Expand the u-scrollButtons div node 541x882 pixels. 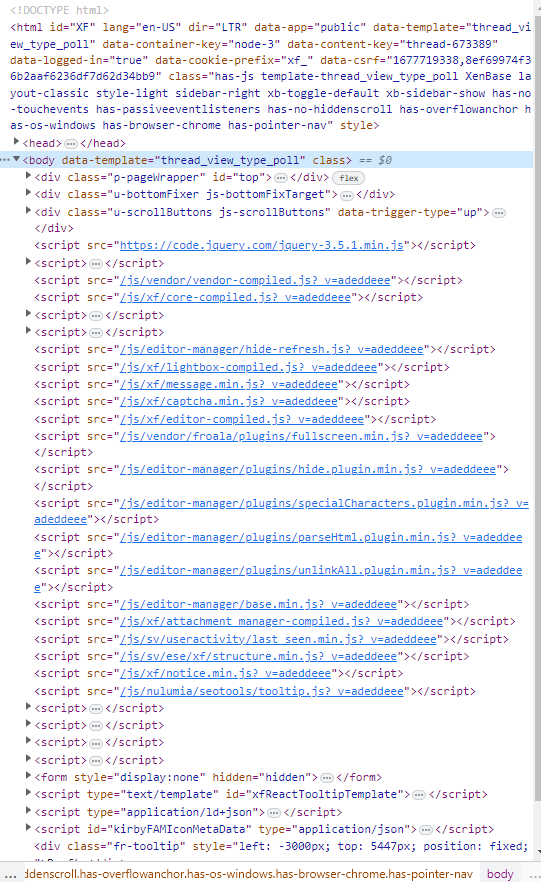(28, 211)
